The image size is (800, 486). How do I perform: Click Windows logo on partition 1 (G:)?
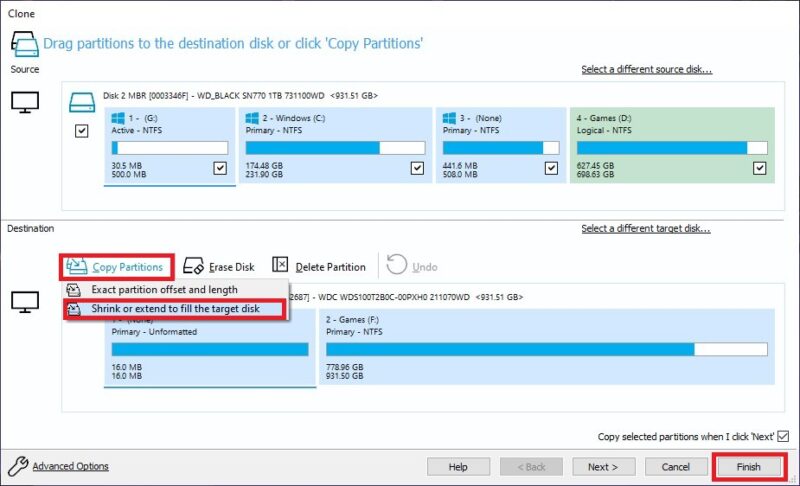118,118
